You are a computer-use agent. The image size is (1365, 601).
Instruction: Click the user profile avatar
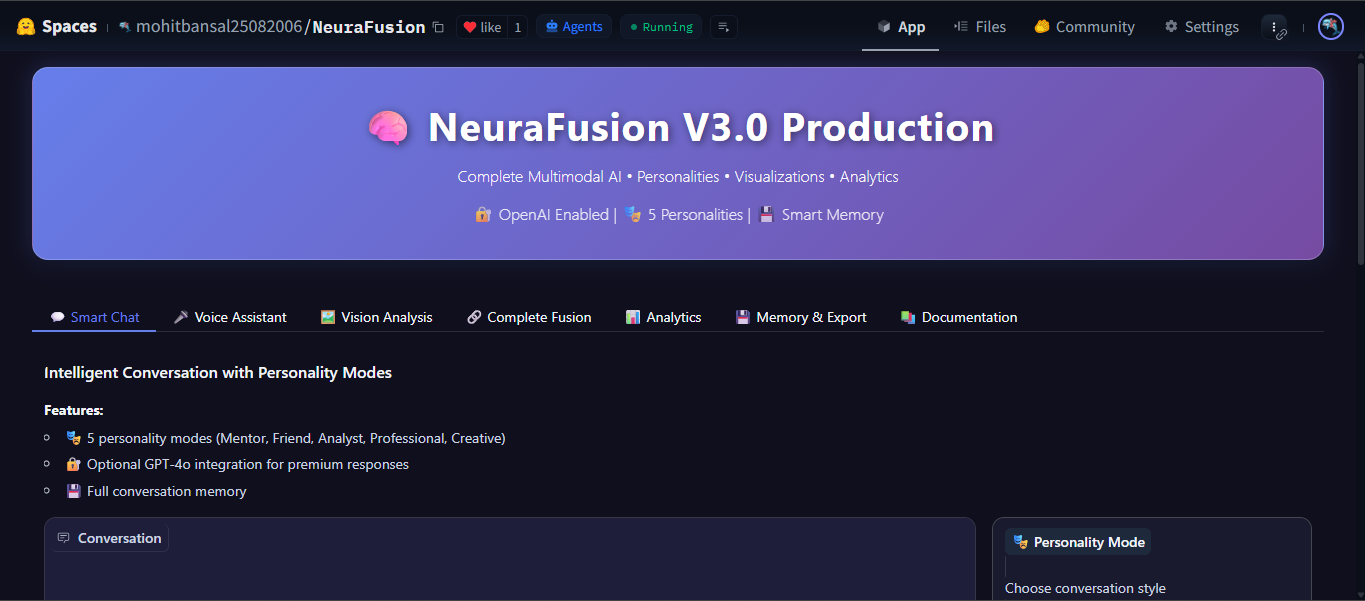(x=1330, y=27)
